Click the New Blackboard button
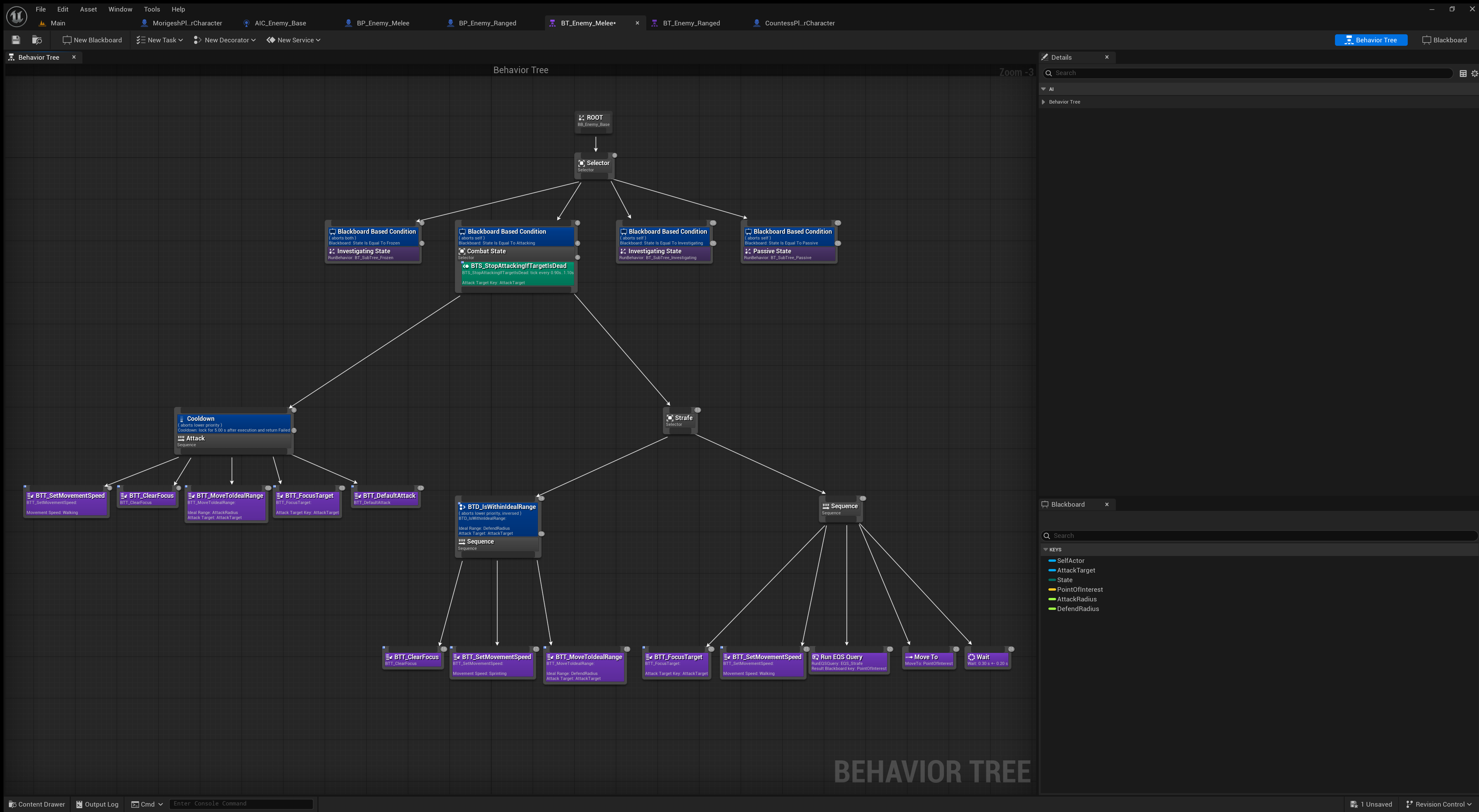This screenshot has width=1479, height=812. [x=92, y=40]
